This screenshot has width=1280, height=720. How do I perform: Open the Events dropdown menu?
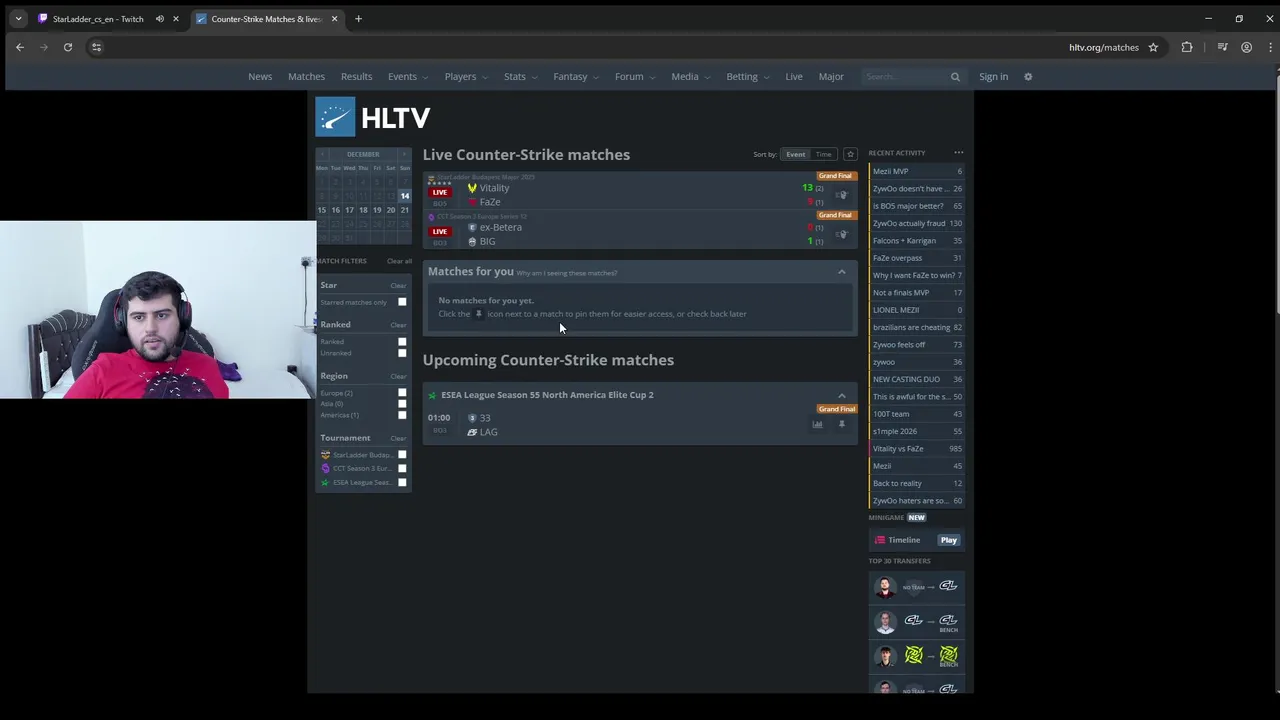pos(407,77)
